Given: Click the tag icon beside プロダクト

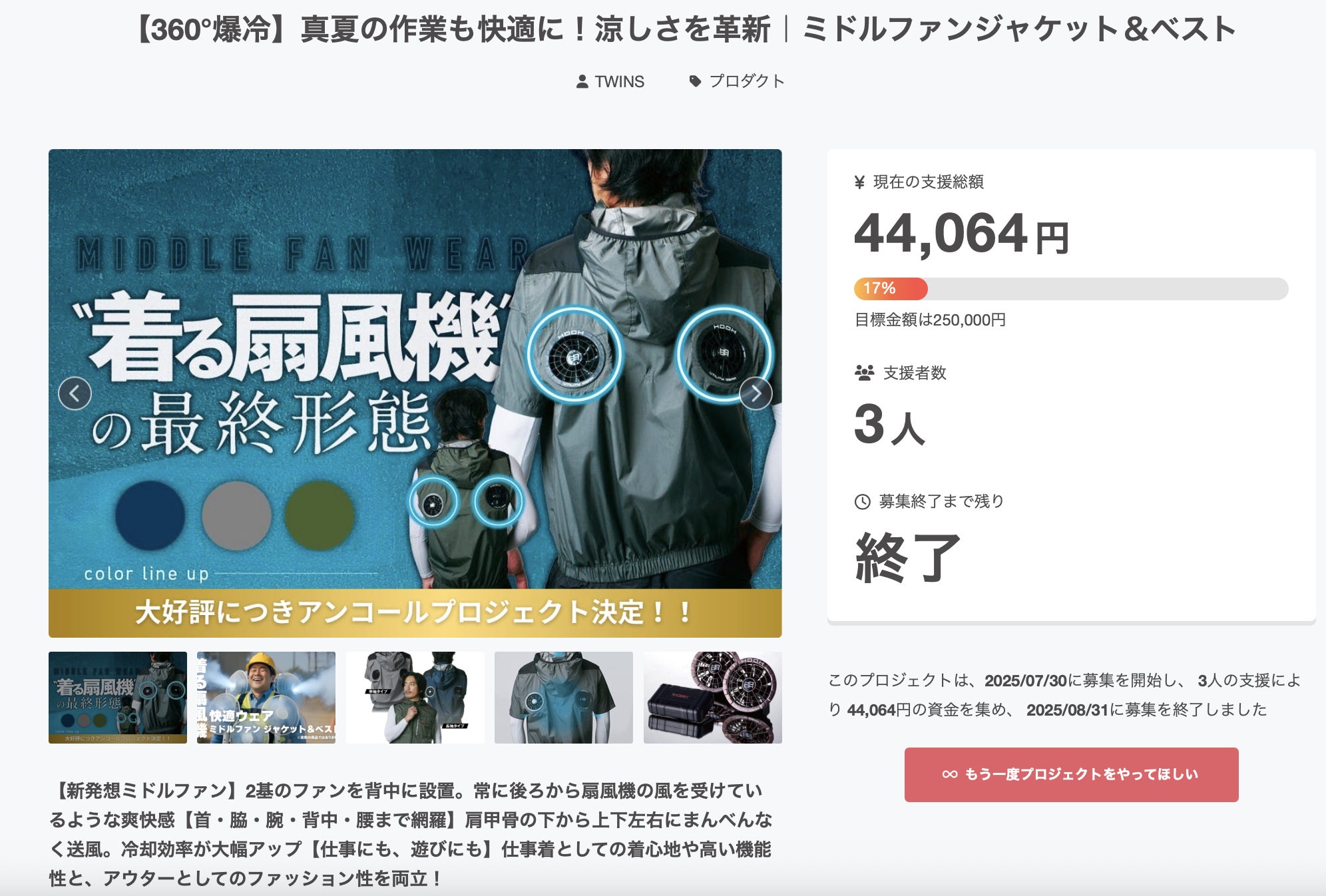Looking at the screenshot, I should coord(695,81).
